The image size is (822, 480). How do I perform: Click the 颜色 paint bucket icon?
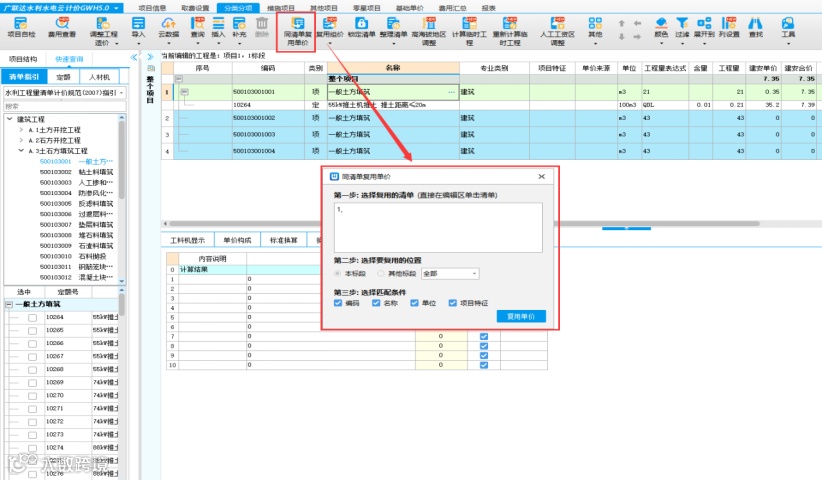[x=661, y=28]
